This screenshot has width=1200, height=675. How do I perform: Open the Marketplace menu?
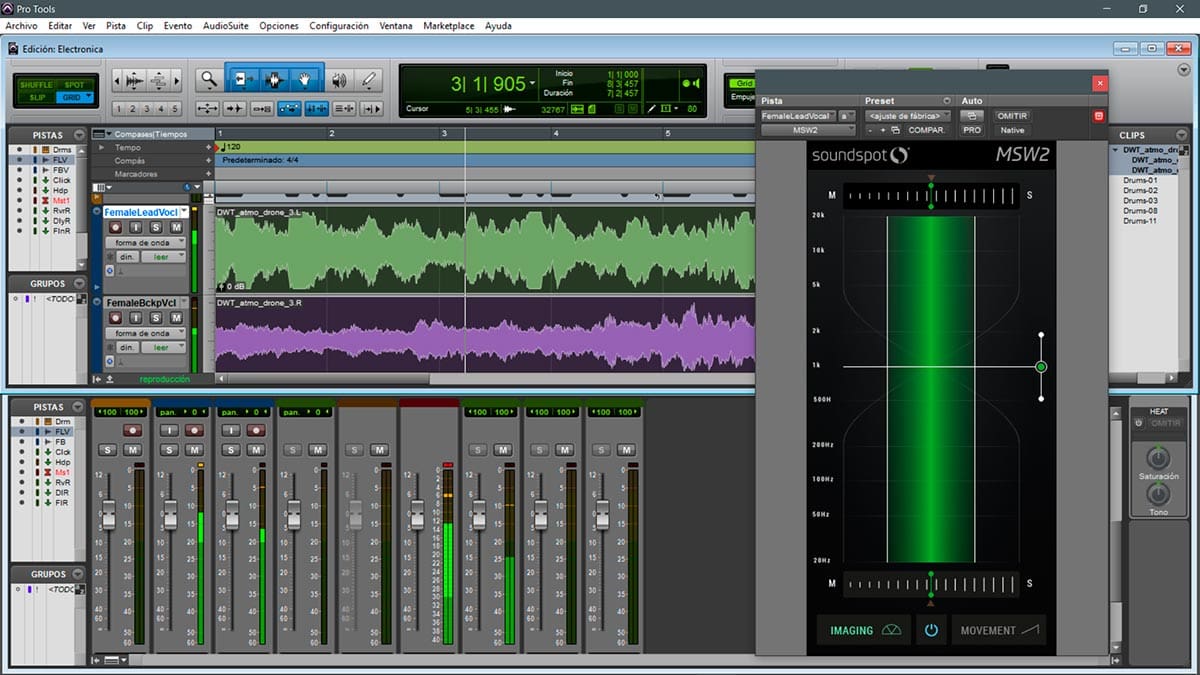pyautogui.click(x=449, y=26)
